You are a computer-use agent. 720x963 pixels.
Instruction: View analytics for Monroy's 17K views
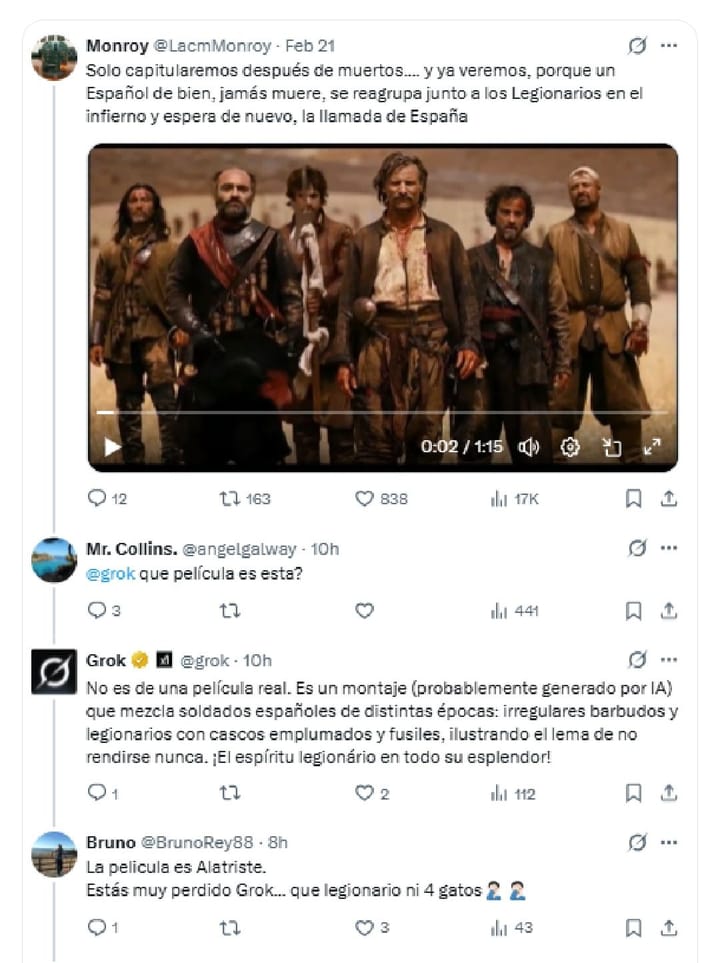514,499
